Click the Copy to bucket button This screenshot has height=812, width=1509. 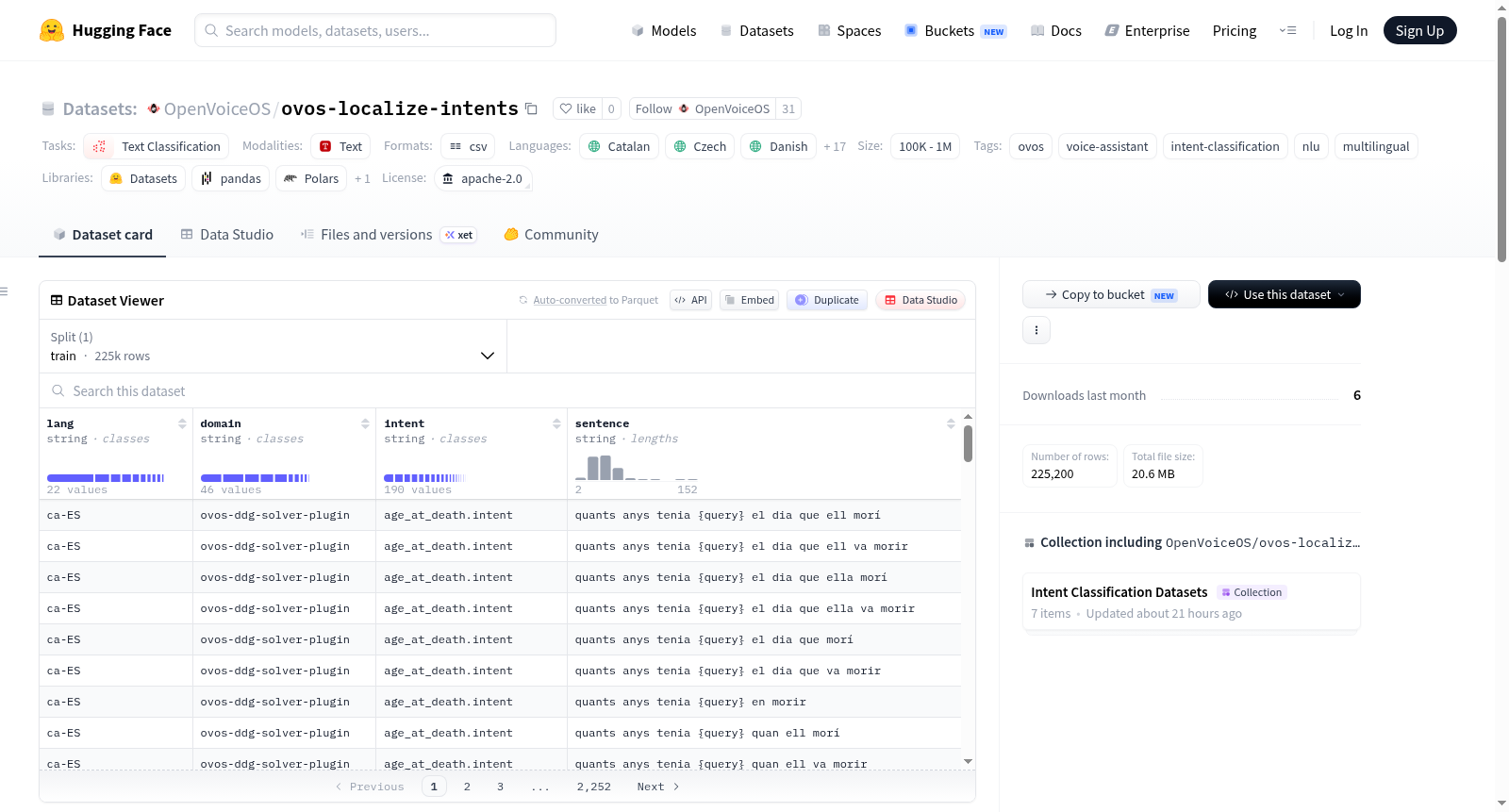click(1111, 294)
